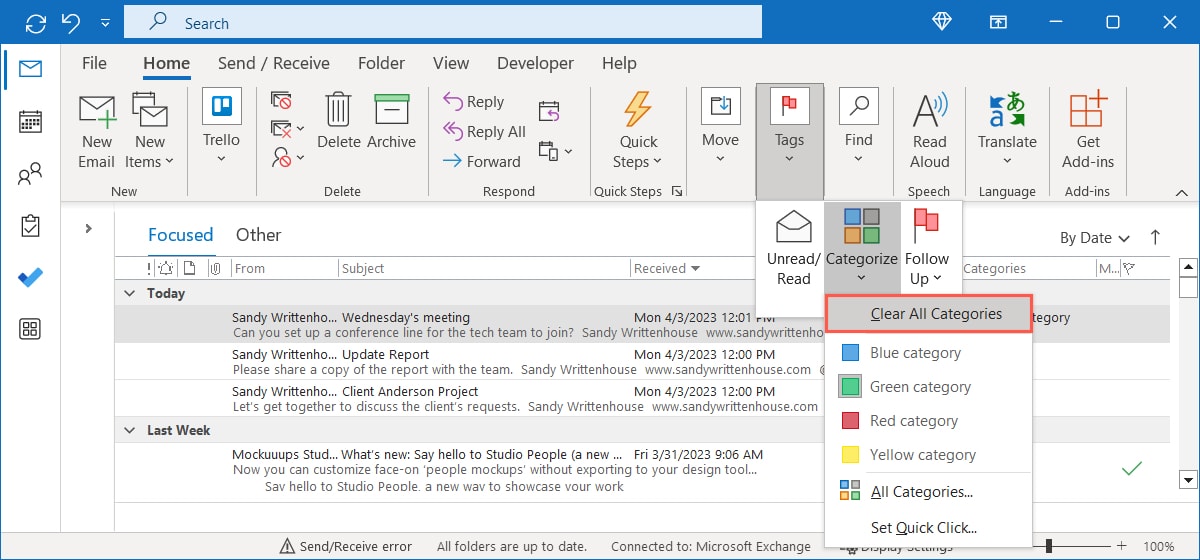Pick the Yellow category swatch
Viewport: 1200px width, 560px height.
(851, 455)
